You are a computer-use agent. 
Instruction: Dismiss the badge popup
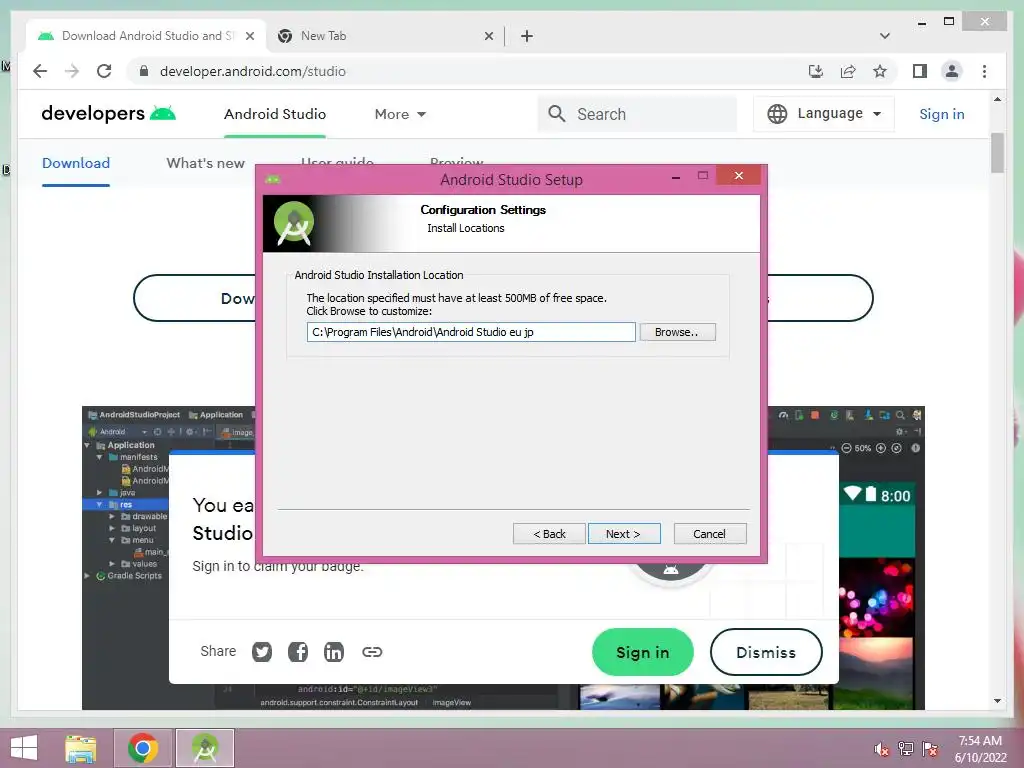point(766,652)
